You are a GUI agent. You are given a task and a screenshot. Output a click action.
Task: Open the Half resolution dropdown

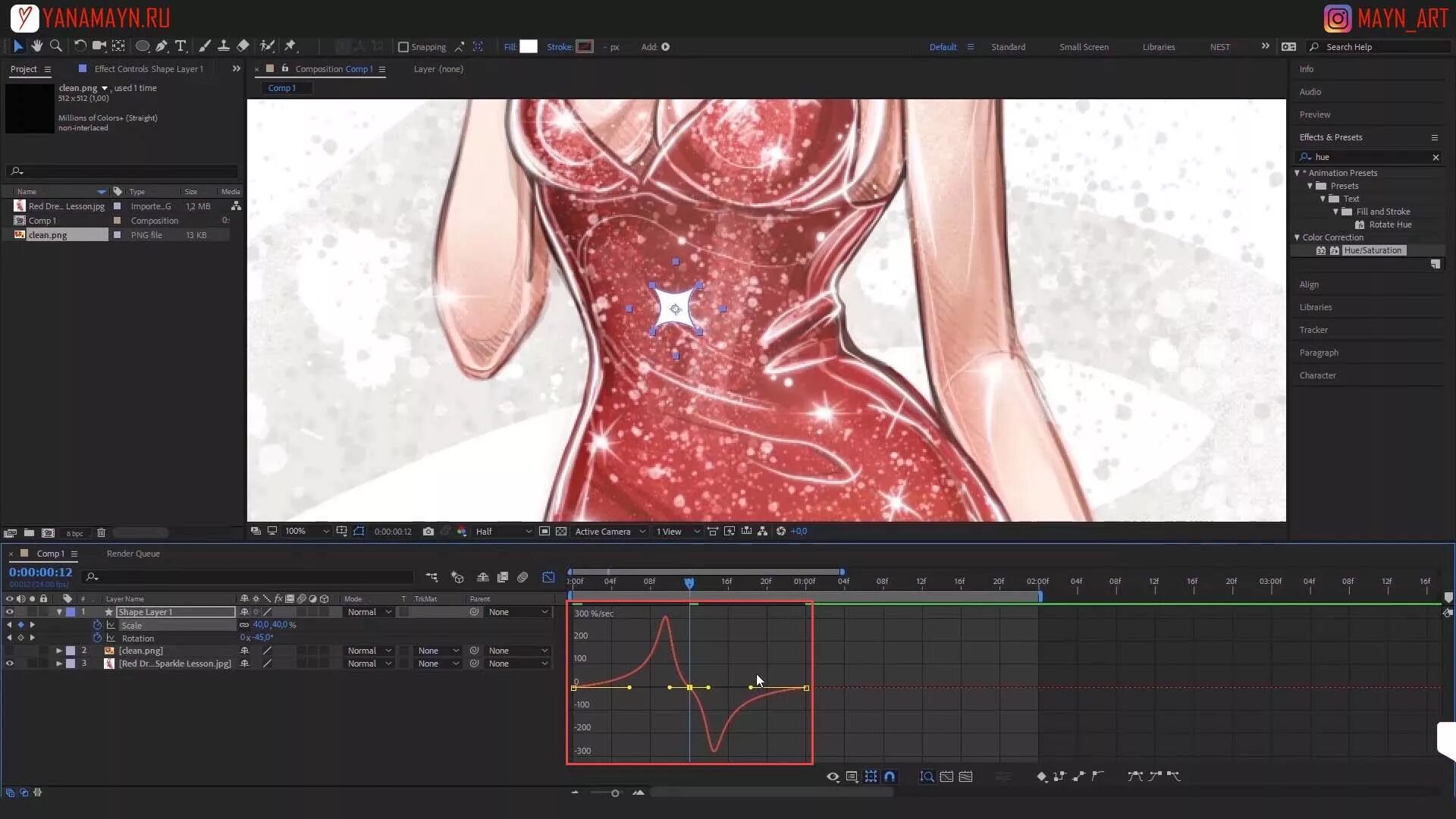(504, 532)
